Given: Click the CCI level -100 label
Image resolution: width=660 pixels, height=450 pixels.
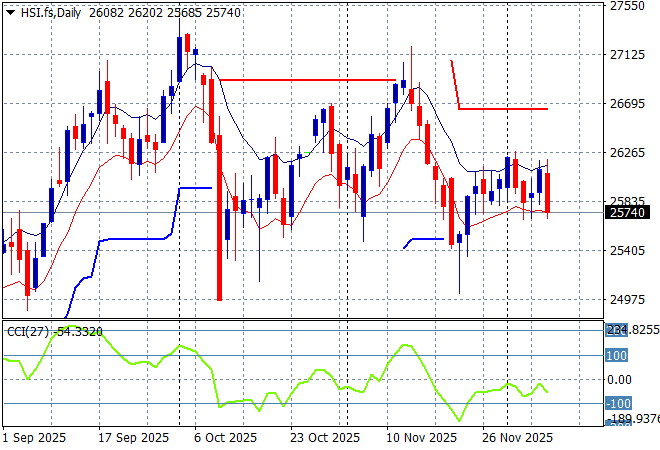Looking at the screenshot, I should point(618,403).
